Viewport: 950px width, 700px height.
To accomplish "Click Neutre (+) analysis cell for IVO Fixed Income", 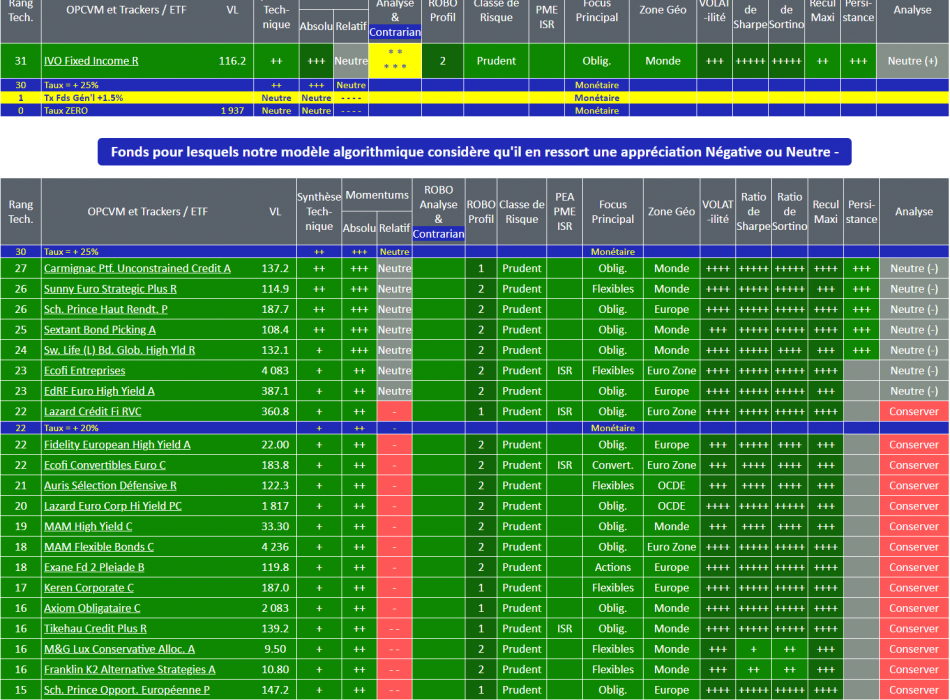I will tap(912, 61).
